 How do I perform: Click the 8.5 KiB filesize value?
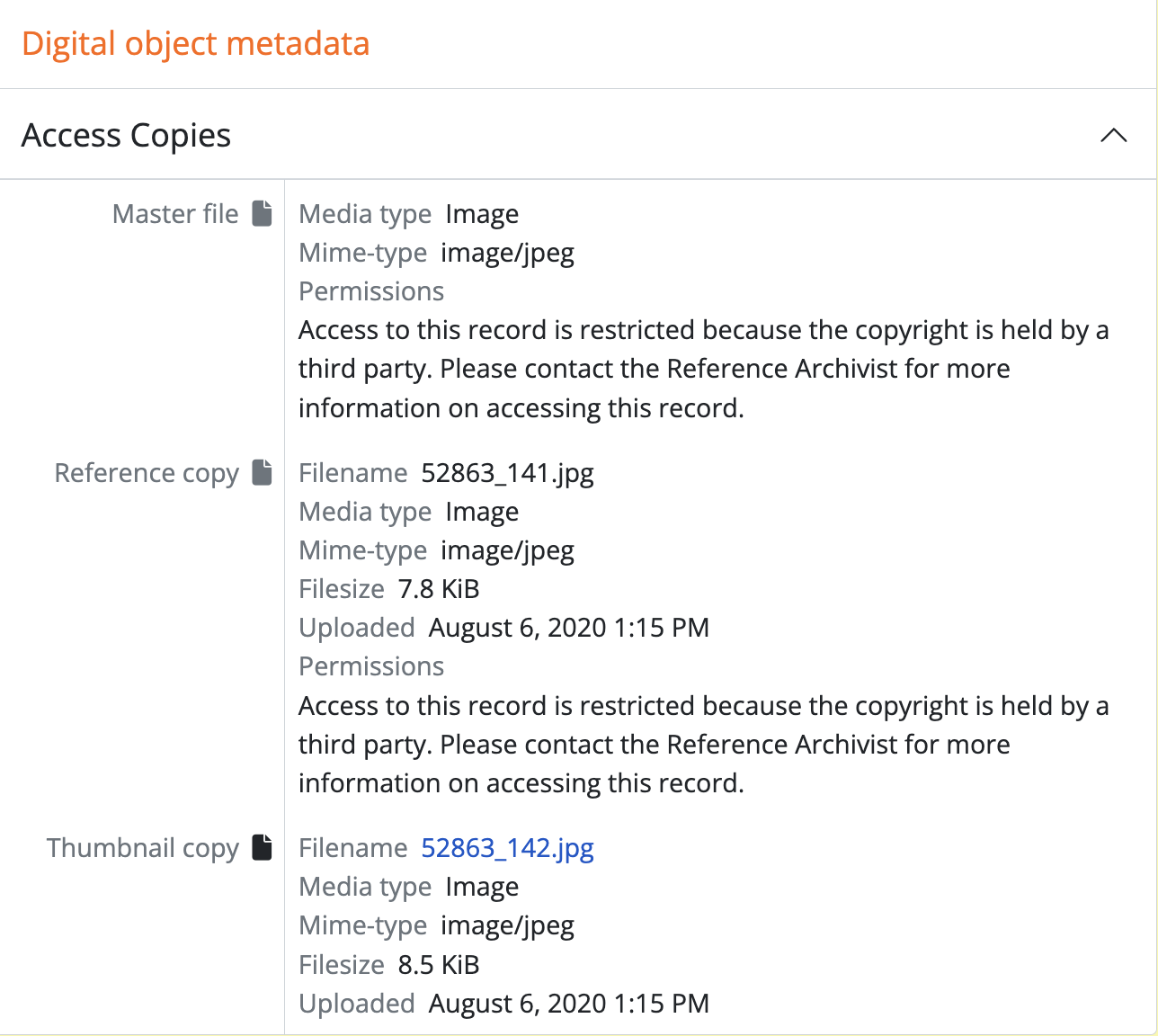coord(439,965)
